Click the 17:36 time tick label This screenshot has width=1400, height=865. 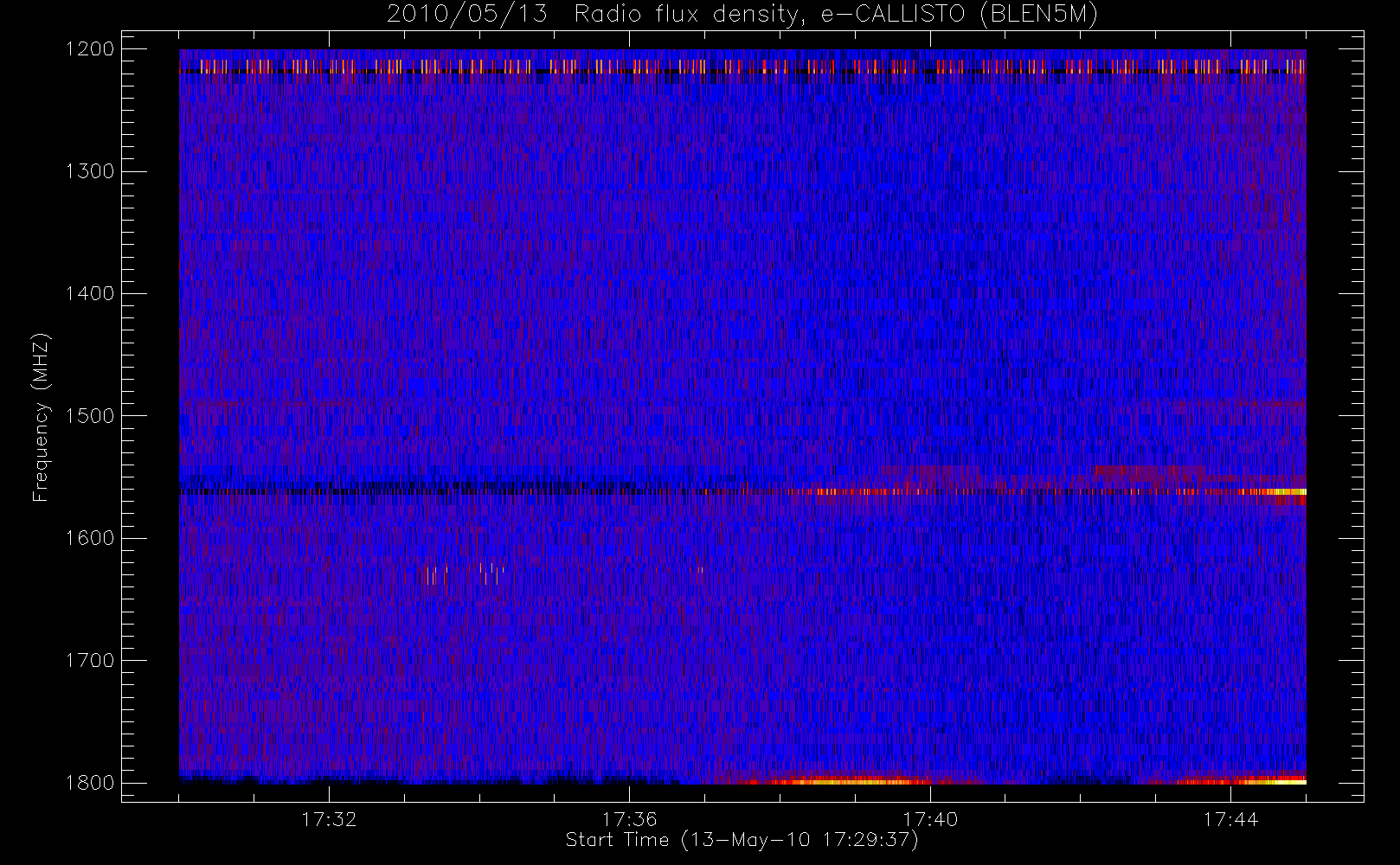pos(630,818)
